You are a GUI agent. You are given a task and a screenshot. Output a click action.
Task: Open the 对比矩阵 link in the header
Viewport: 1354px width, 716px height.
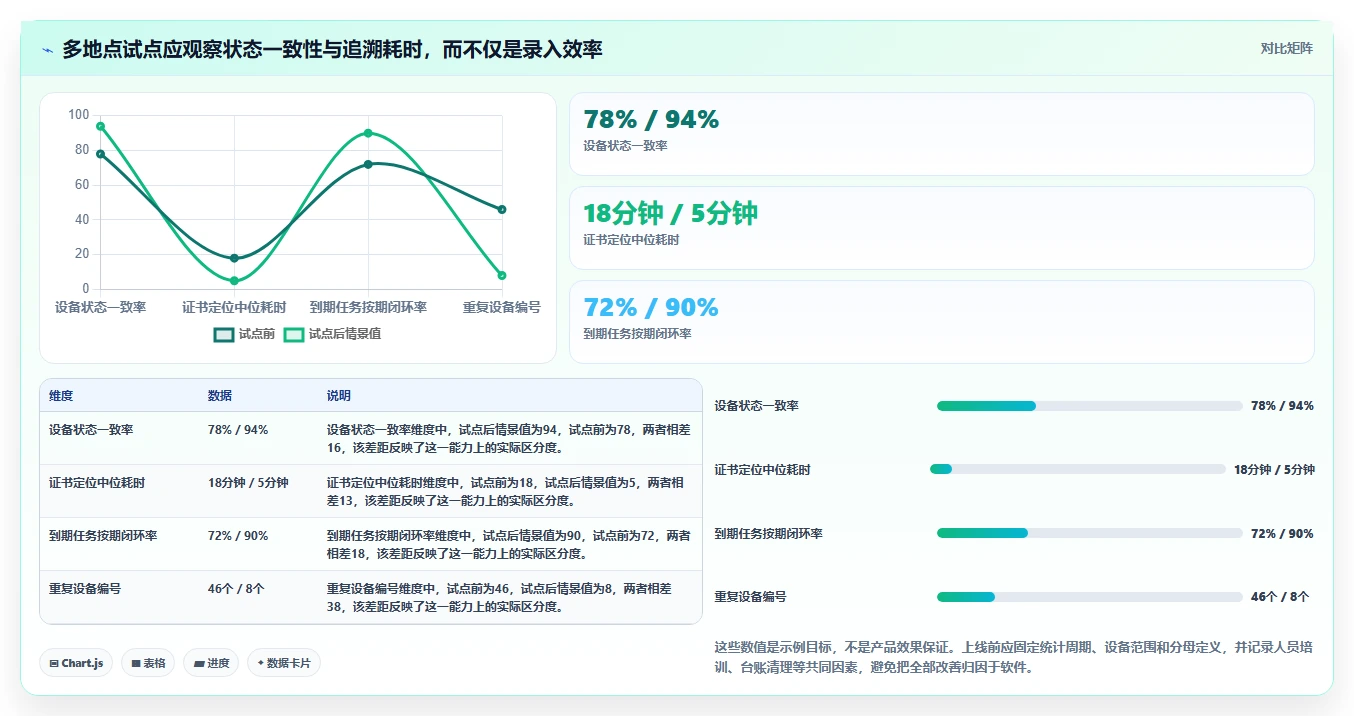point(1286,48)
